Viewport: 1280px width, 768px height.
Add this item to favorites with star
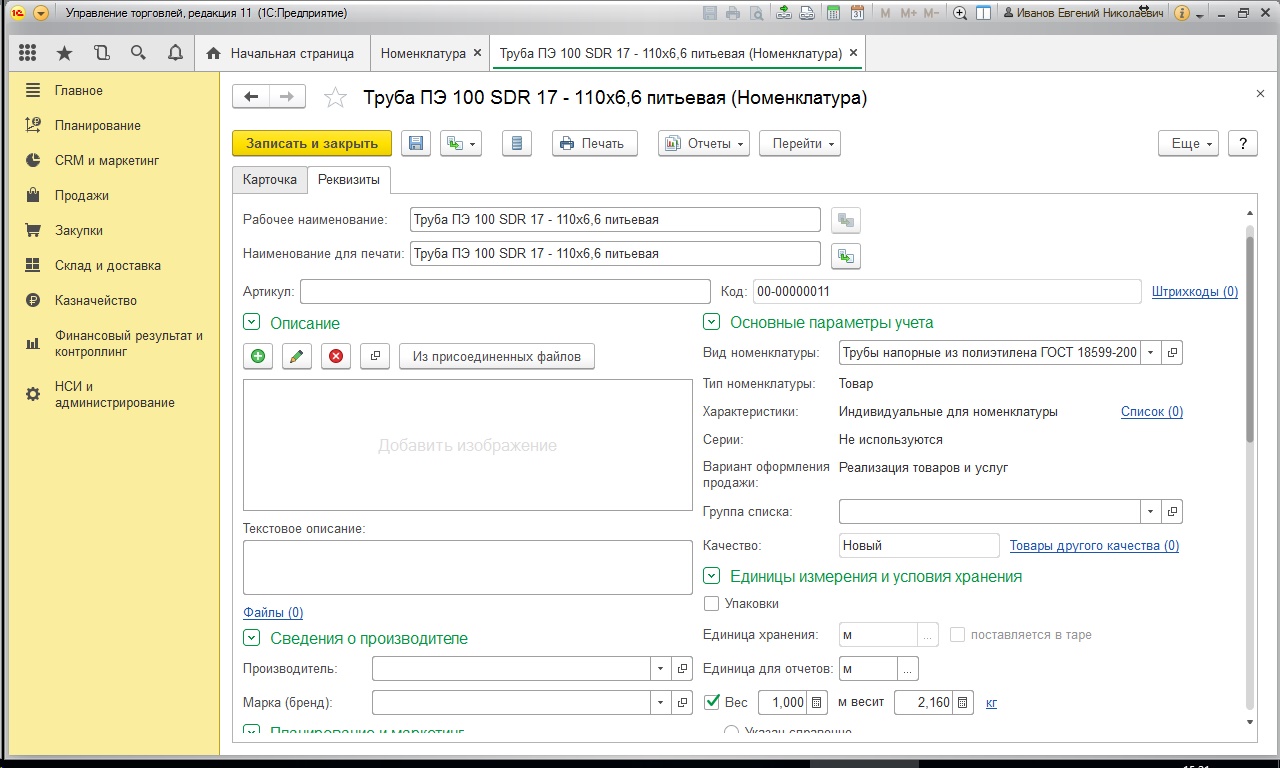point(336,98)
